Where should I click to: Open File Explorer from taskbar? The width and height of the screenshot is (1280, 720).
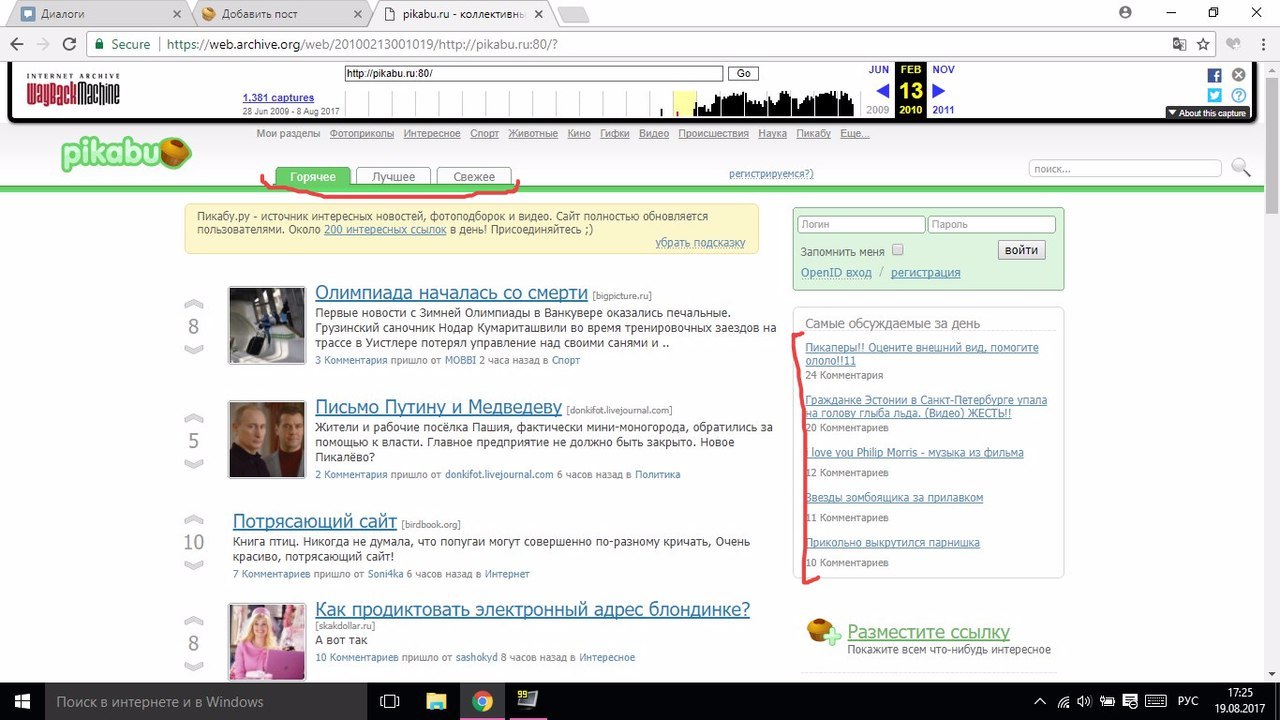(436, 701)
